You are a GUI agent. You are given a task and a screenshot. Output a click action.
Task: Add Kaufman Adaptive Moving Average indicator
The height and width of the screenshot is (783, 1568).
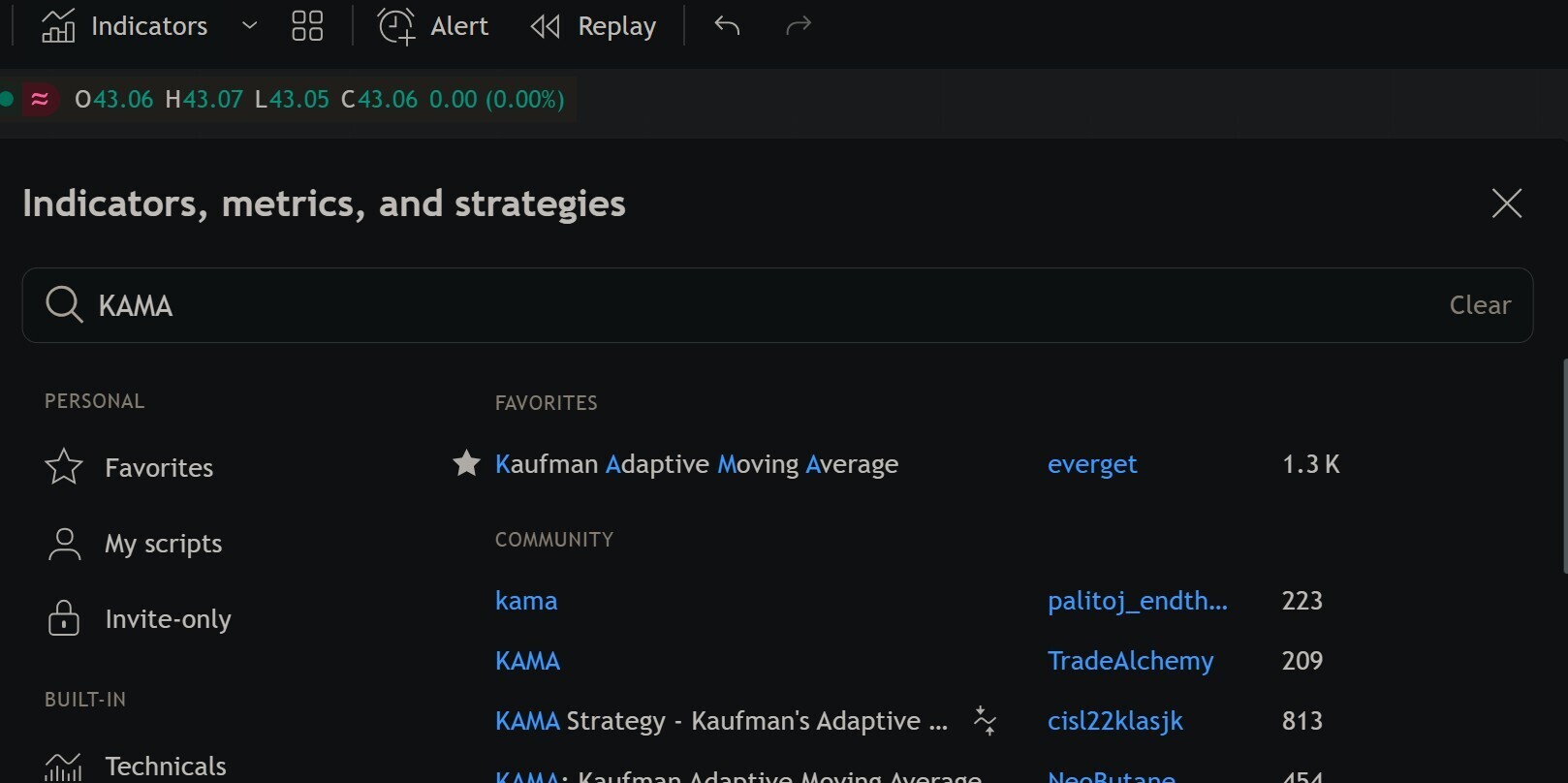pyautogui.click(x=696, y=464)
